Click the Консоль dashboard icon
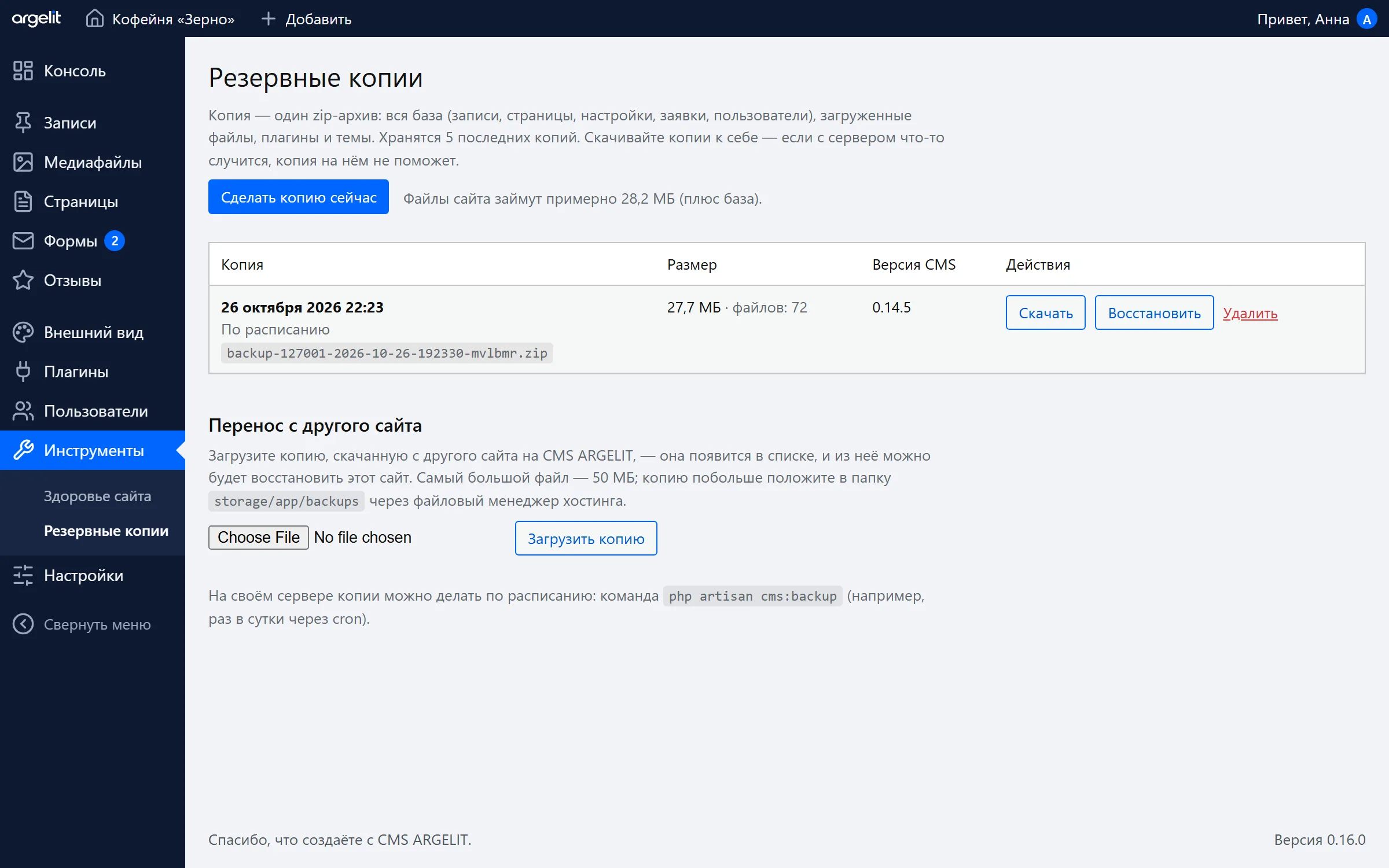Viewport: 1389px width, 868px height. [x=23, y=71]
